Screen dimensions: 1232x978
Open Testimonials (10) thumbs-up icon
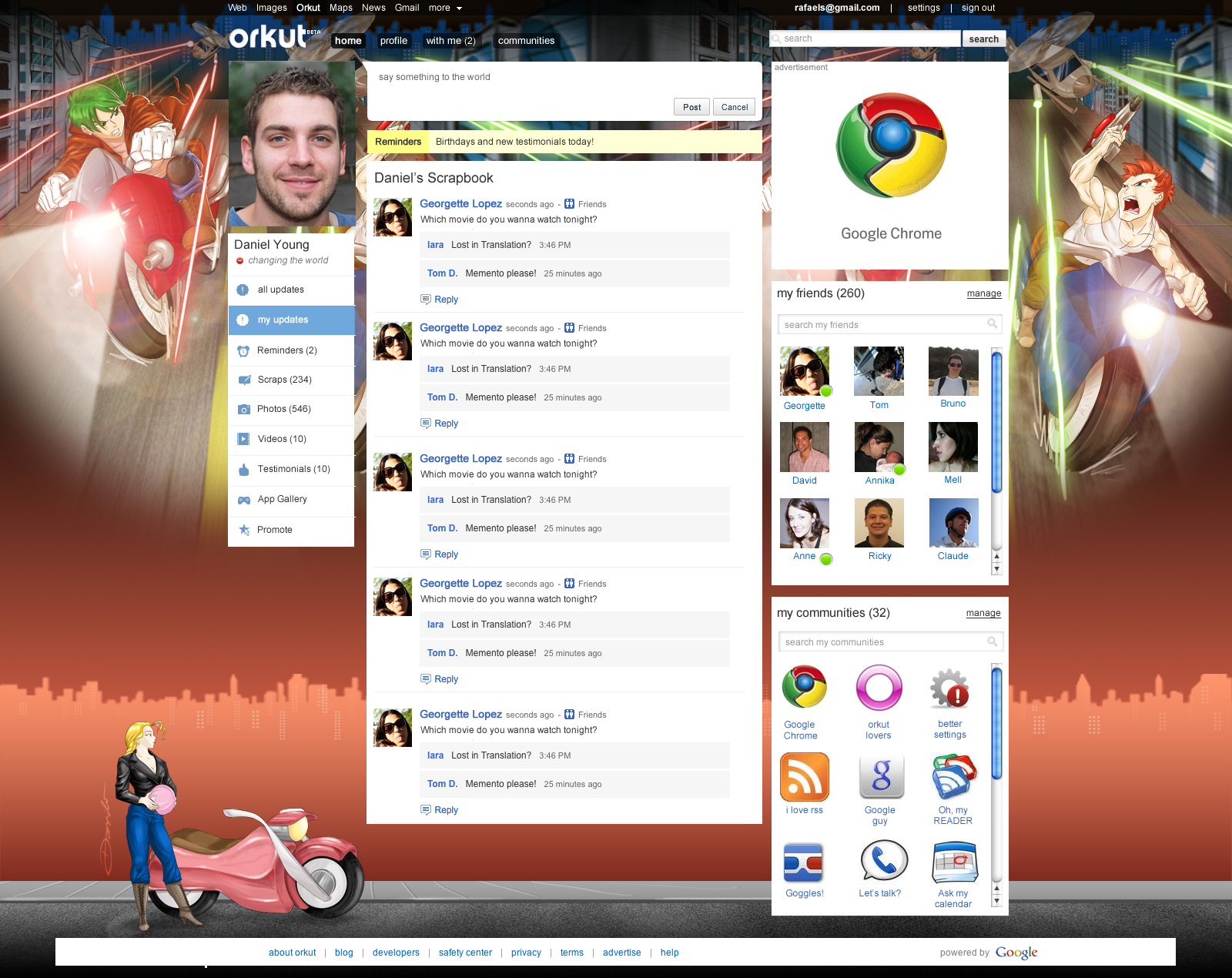(244, 469)
